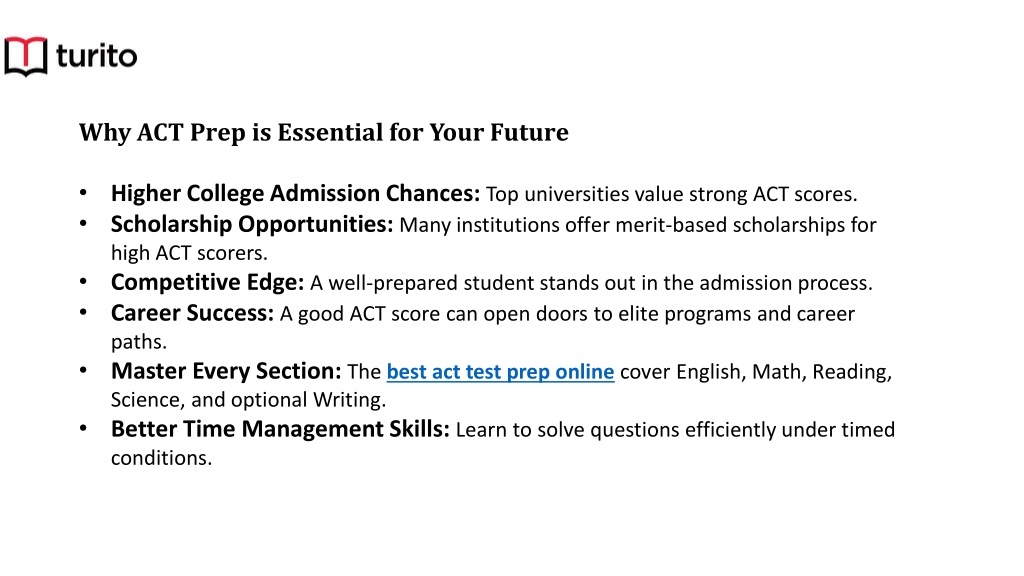Click bullet point before 'Higher College Admission Chances'
Image resolution: width=1024 pixels, height=576 pixels.
tap(83, 193)
